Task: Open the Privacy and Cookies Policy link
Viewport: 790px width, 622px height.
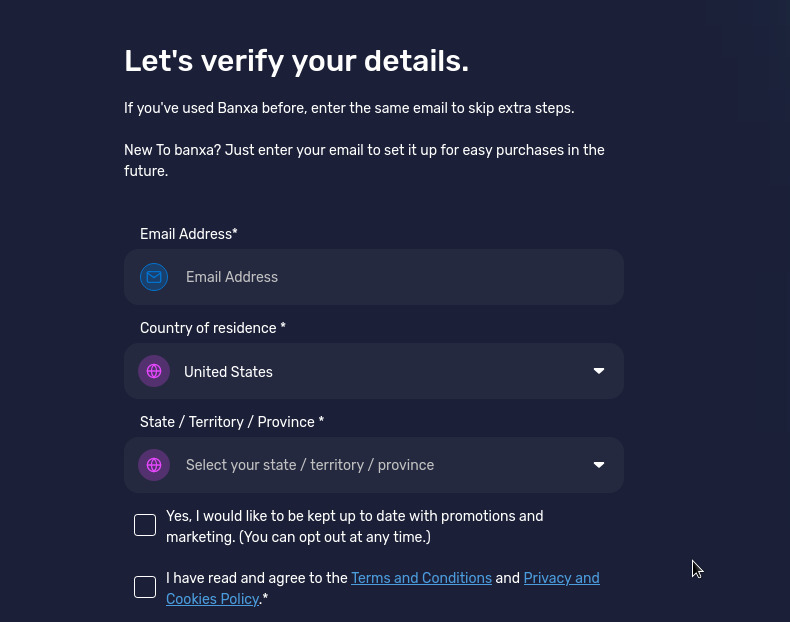Action: (561, 578)
